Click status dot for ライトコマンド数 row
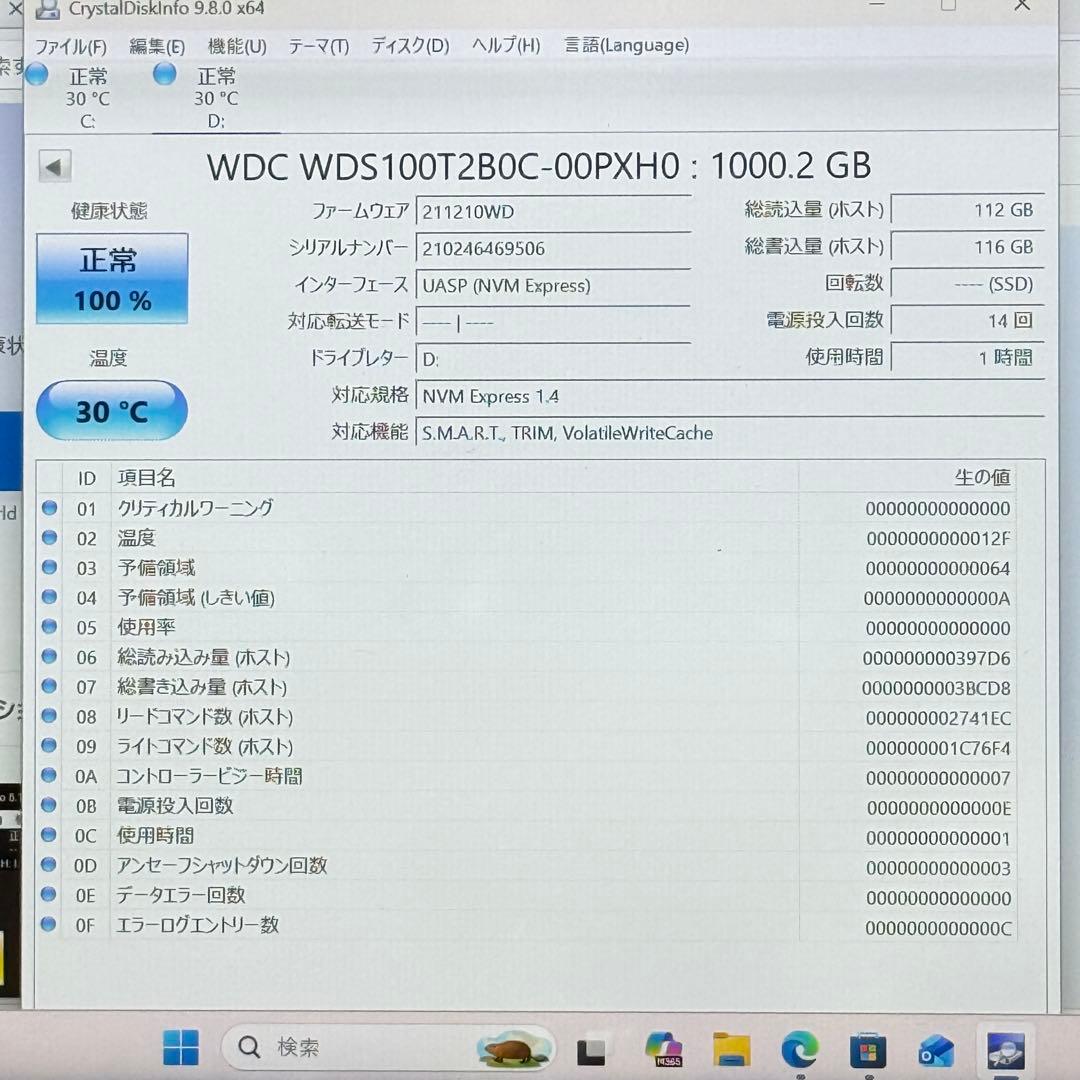The height and width of the screenshot is (1080, 1080). coord(49,745)
